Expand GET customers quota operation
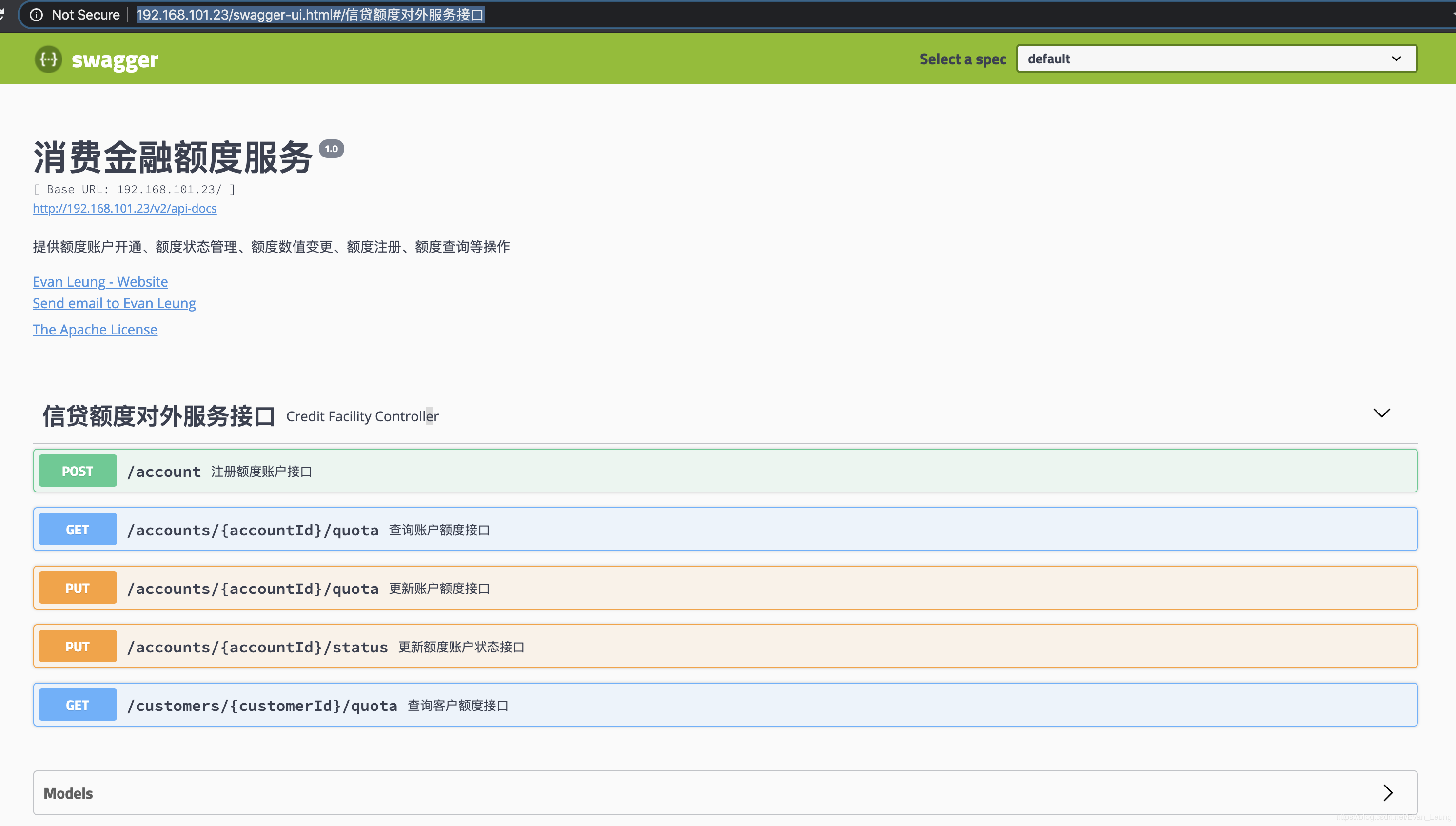 (262, 705)
